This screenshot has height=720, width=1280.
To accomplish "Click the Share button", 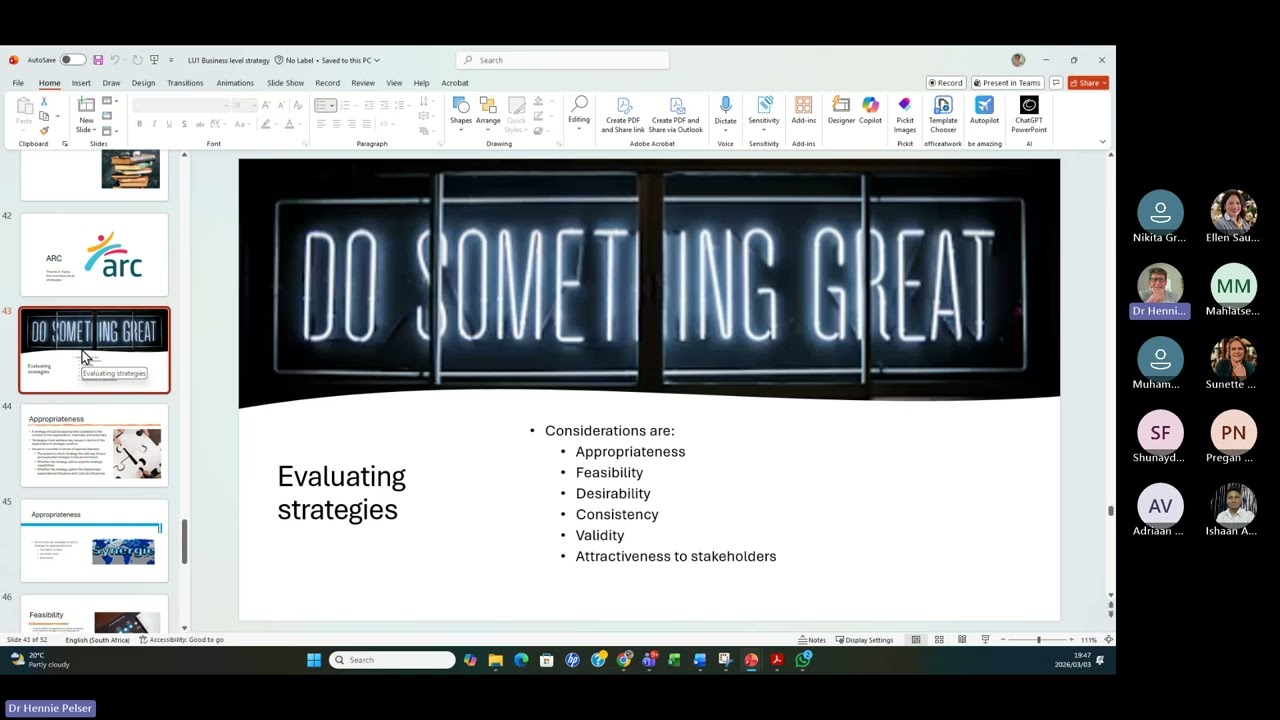I will pyautogui.click(x=1088, y=83).
